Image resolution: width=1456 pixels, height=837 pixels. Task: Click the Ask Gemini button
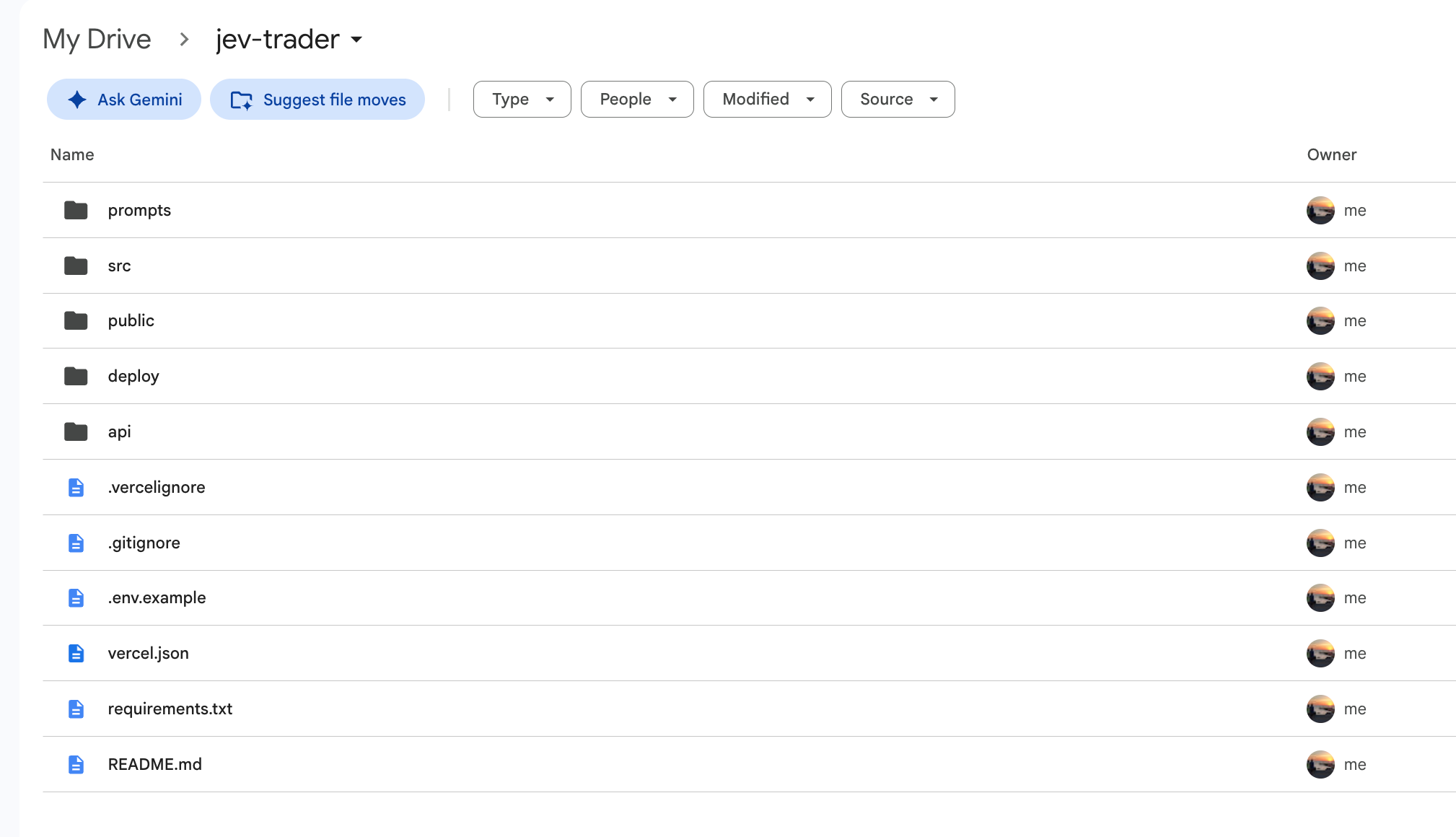point(124,99)
